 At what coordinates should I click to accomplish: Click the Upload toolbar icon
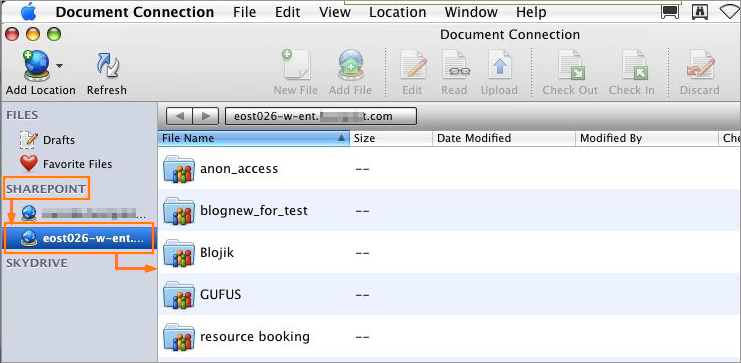coord(499,65)
